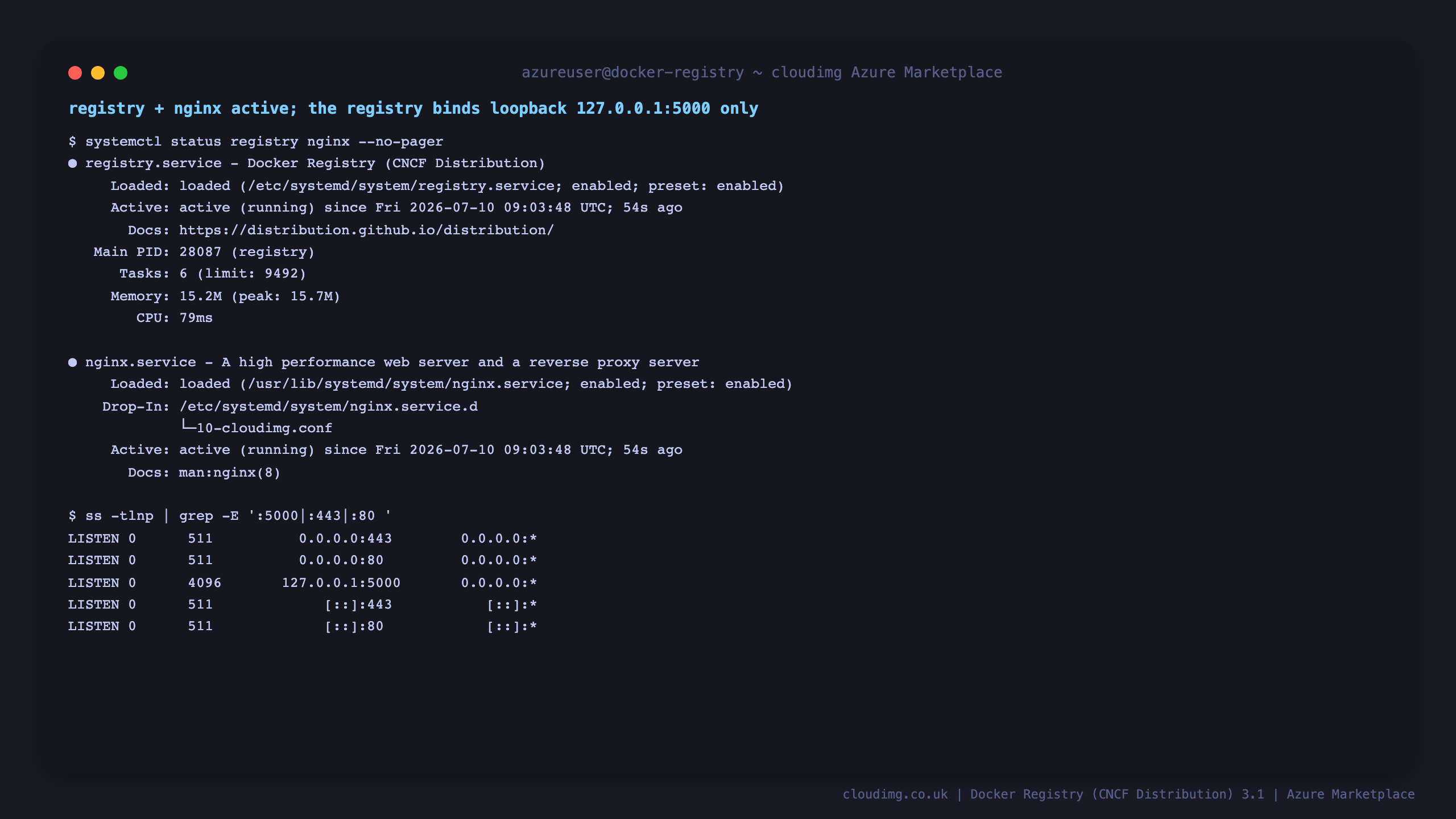1456x819 pixels.
Task: Click the Memory 15.2M peak 15.7M line
Action: (x=225, y=296)
